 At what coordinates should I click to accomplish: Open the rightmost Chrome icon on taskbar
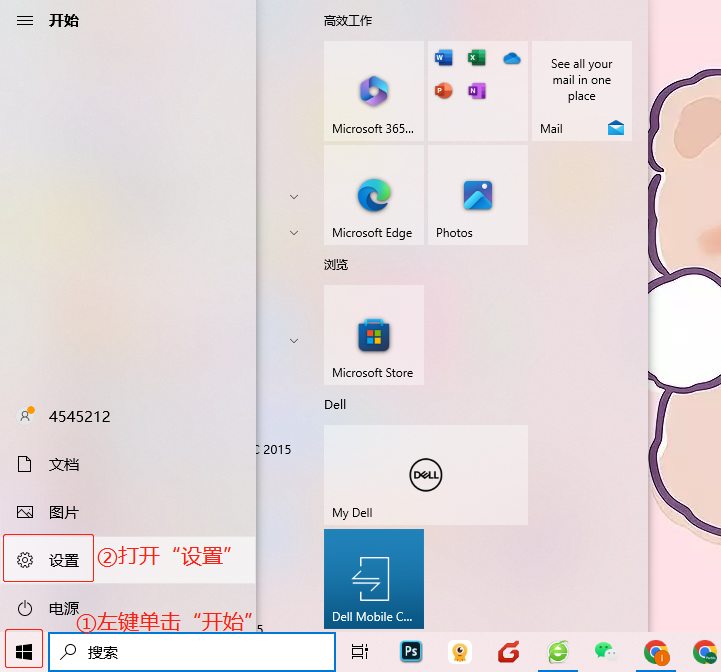tap(705, 652)
